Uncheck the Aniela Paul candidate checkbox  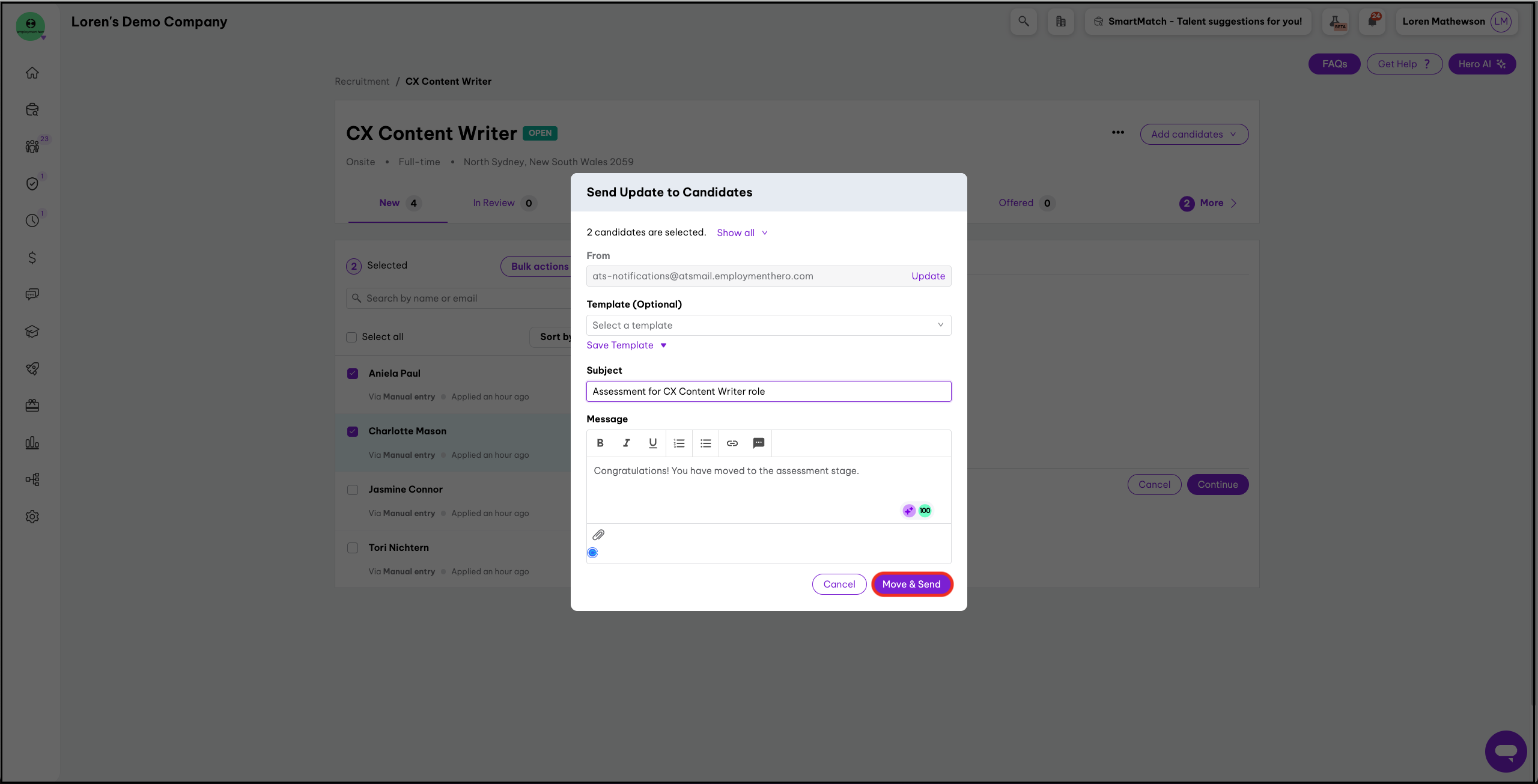point(353,374)
